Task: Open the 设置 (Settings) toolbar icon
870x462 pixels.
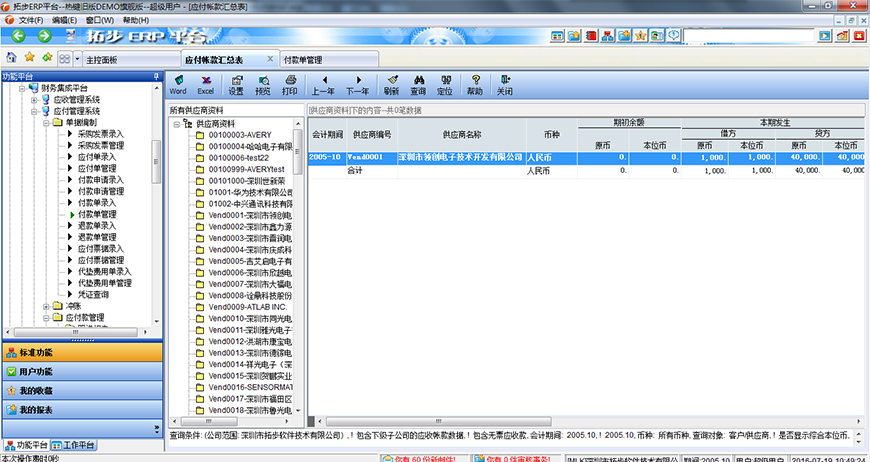Action: (235, 84)
